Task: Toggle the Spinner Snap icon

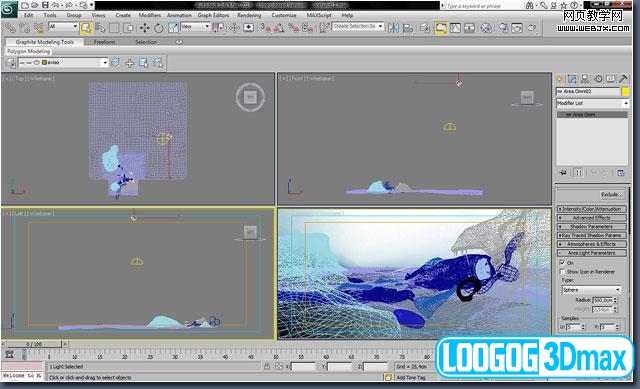Action: (308, 28)
